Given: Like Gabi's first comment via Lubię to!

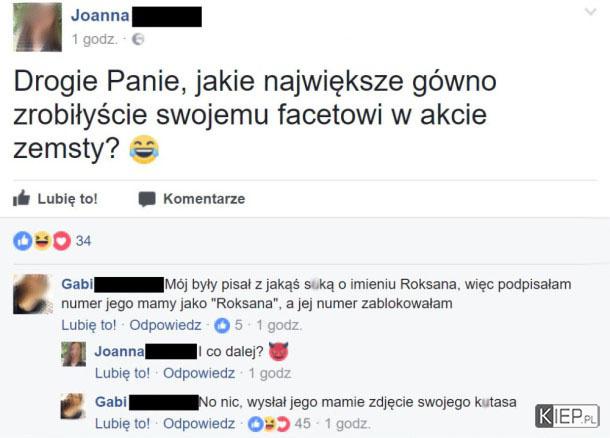Looking at the screenshot, I should 89,325.
